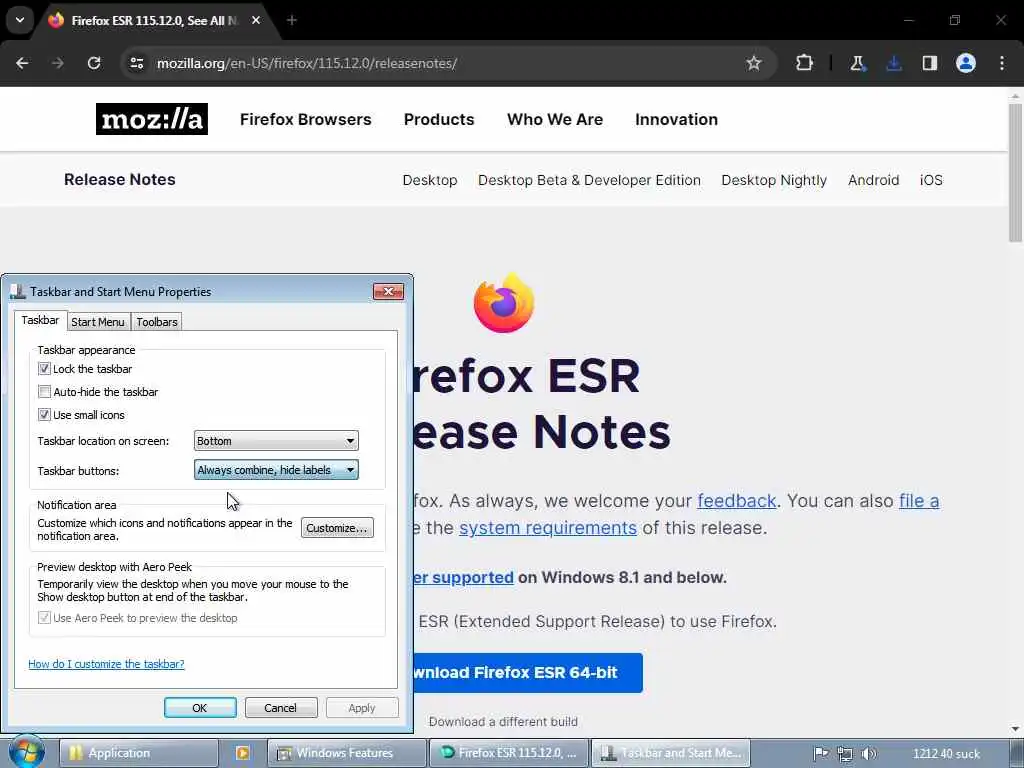Switch to the Taskbar tab

[40, 320]
